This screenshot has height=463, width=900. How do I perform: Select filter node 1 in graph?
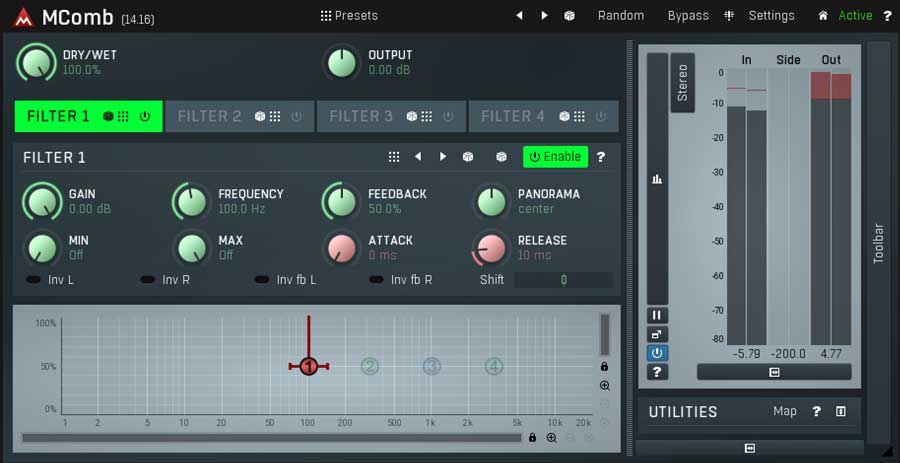(x=309, y=367)
